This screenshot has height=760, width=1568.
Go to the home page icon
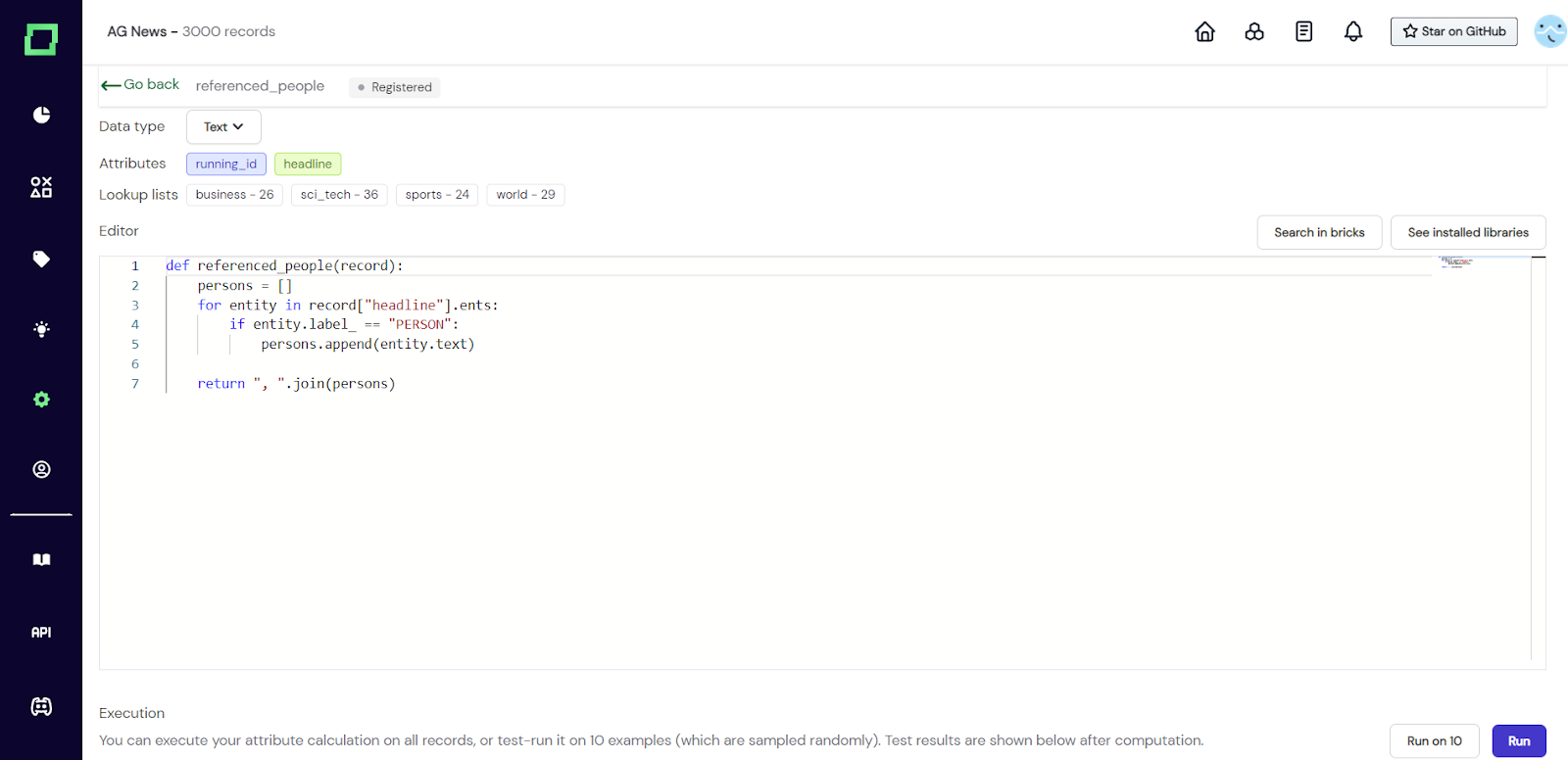click(1204, 31)
